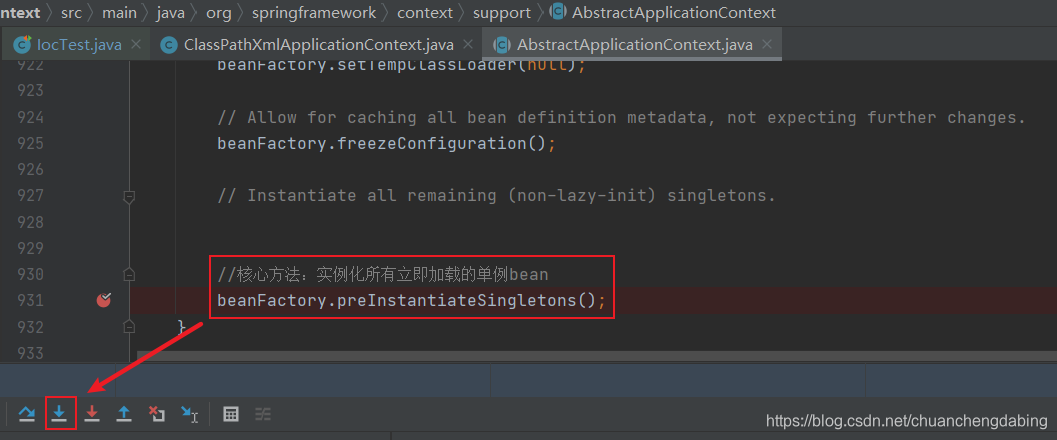The image size is (1057, 440).
Task: Open the Evaluate Expression calculator icon
Action: click(x=231, y=414)
